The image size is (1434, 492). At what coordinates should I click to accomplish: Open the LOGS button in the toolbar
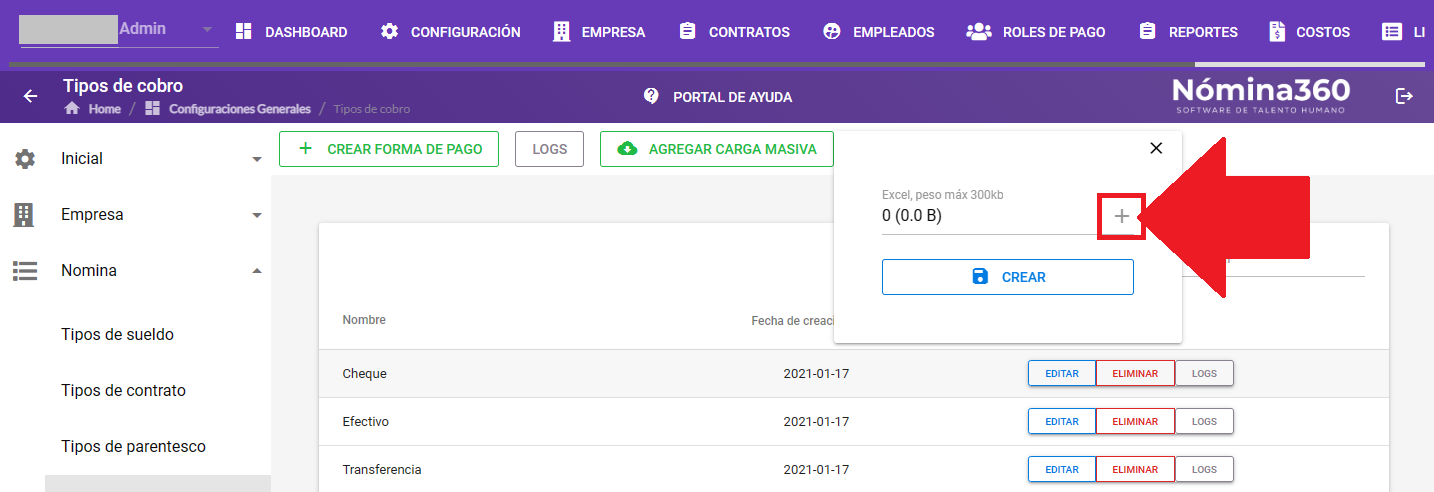550,149
